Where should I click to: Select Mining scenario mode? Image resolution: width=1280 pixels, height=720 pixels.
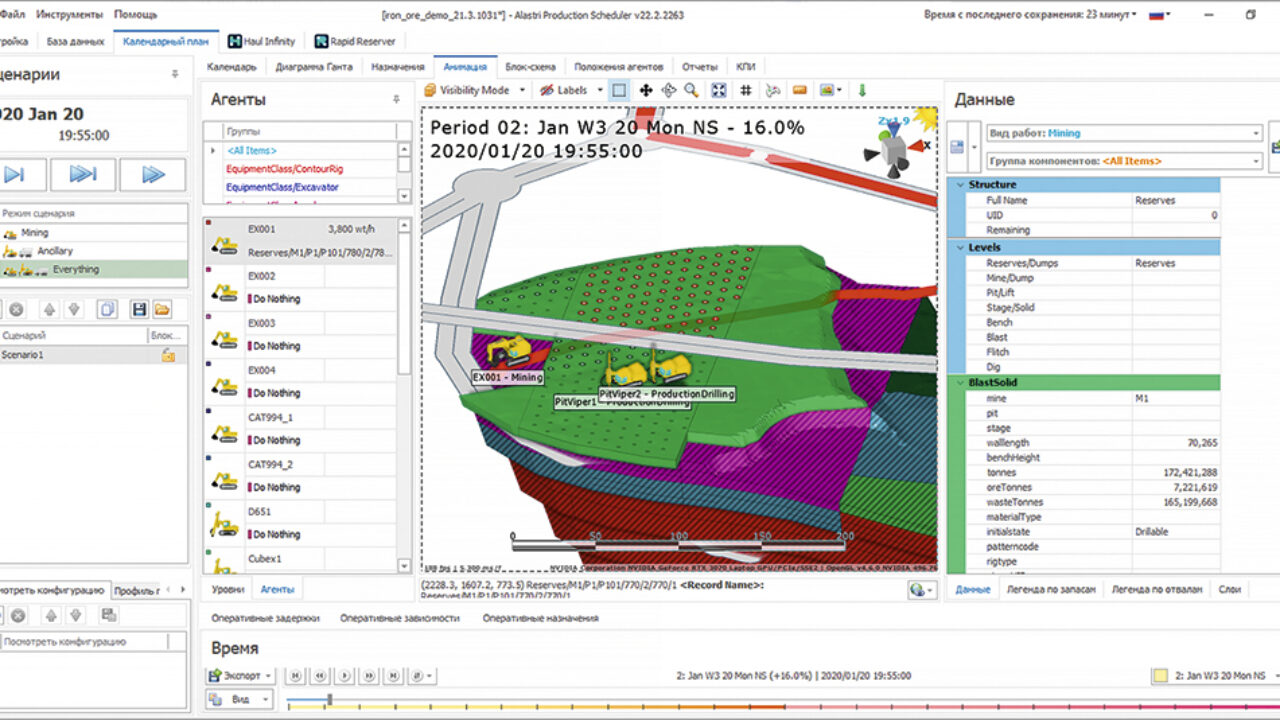coord(34,233)
